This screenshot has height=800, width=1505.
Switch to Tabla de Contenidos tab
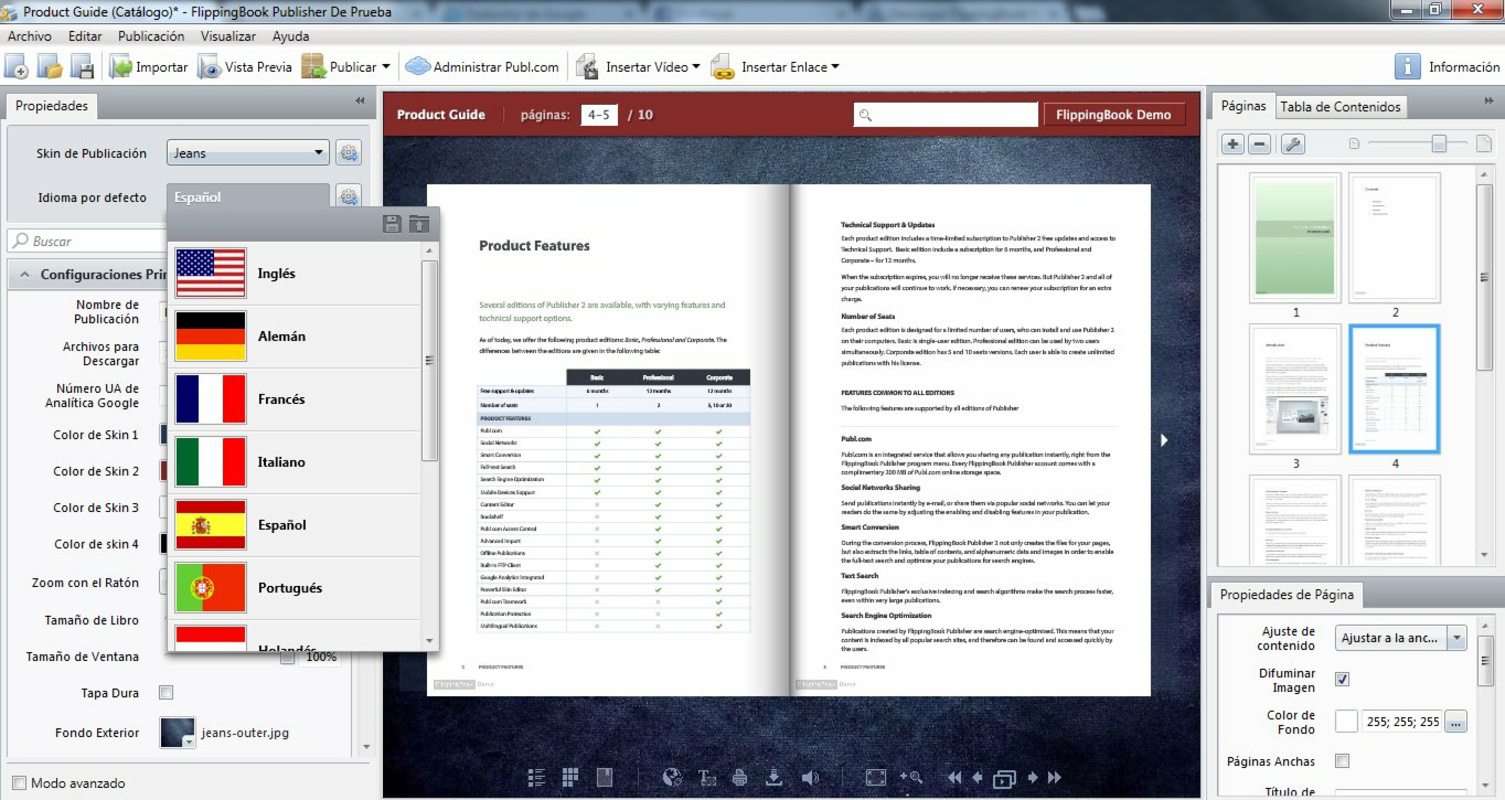click(1340, 107)
